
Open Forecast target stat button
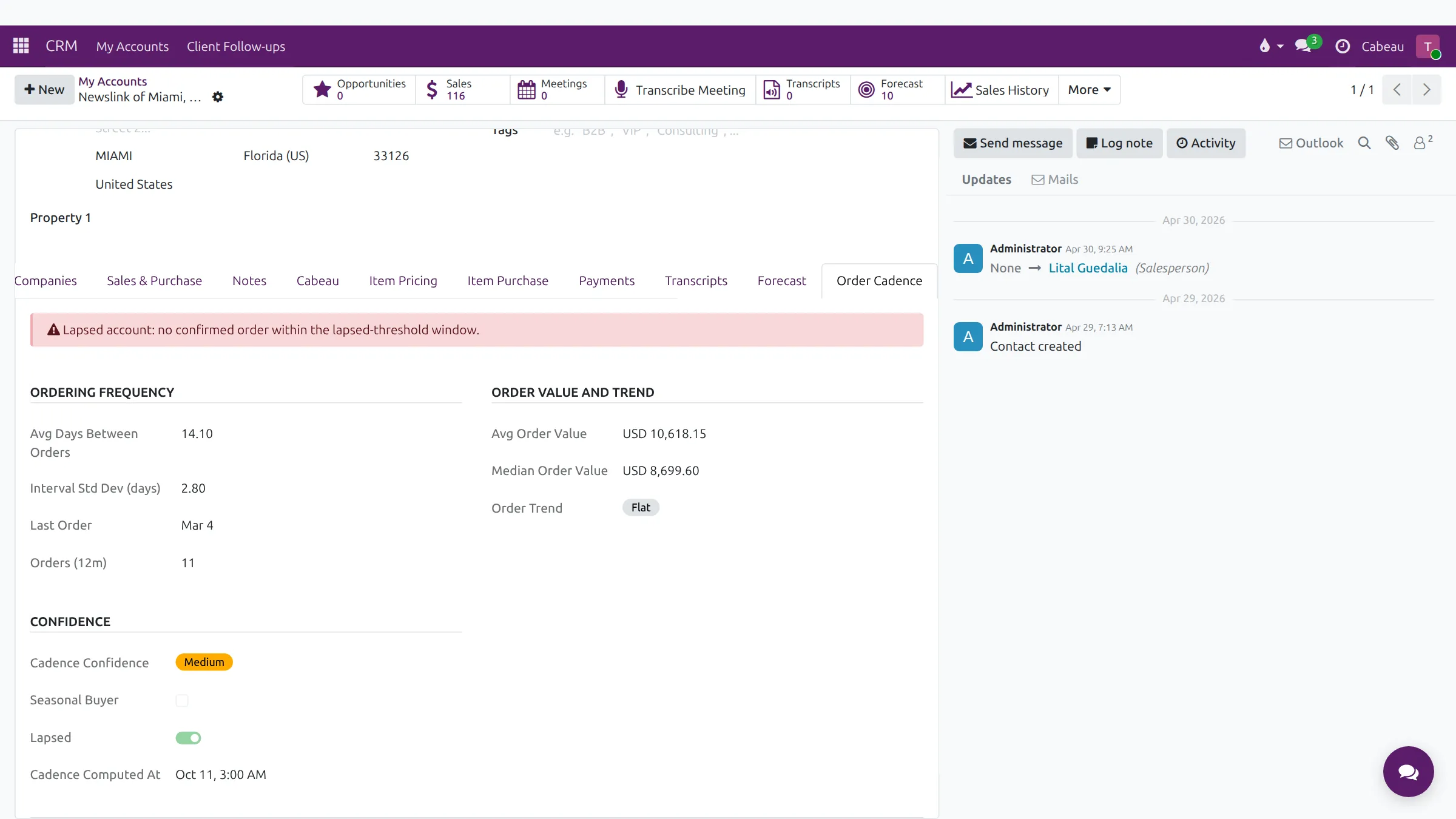coord(897,90)
